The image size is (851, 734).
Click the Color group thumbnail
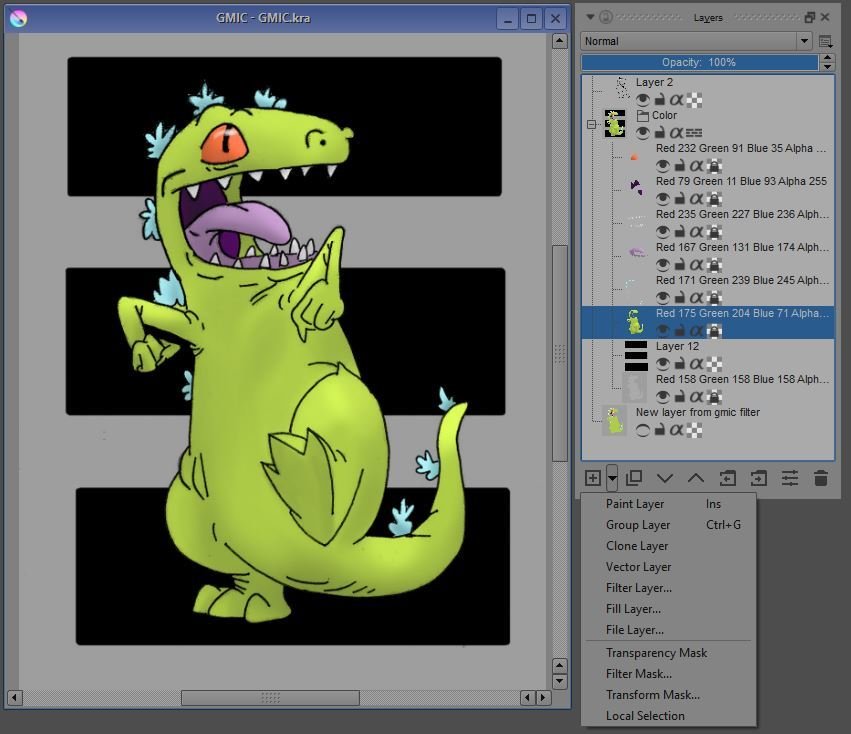[615, 124]
